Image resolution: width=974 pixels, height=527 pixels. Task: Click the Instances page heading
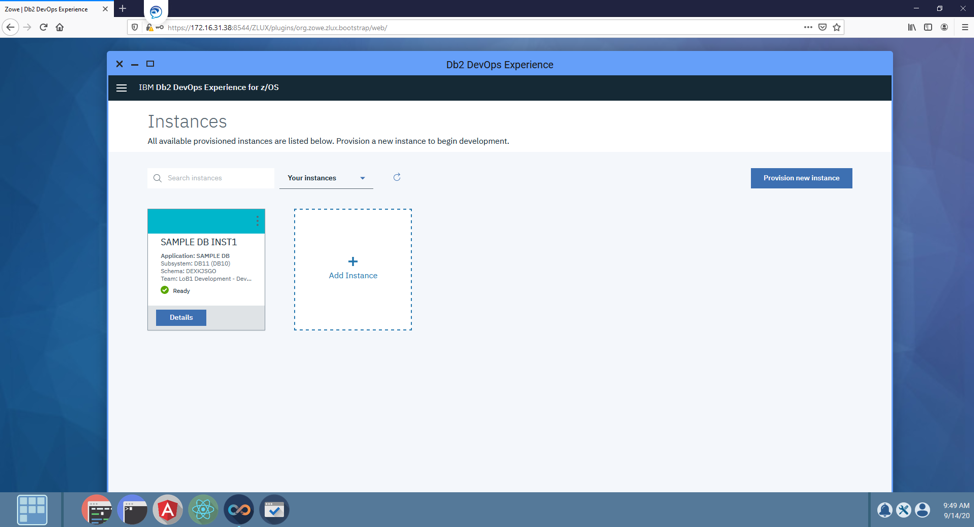tap(187, 122)
